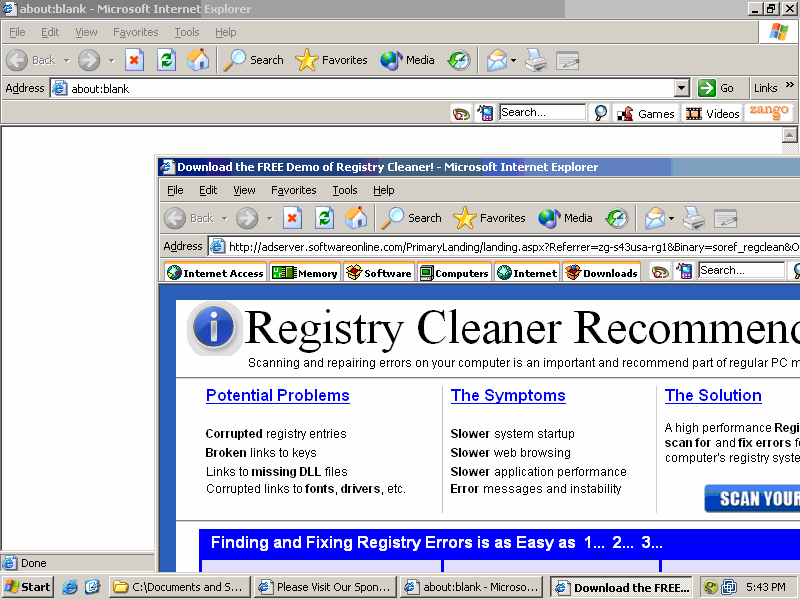
Task: Click Refresh icon in Registry Cleaner window
Action: [x=324, y=218]
